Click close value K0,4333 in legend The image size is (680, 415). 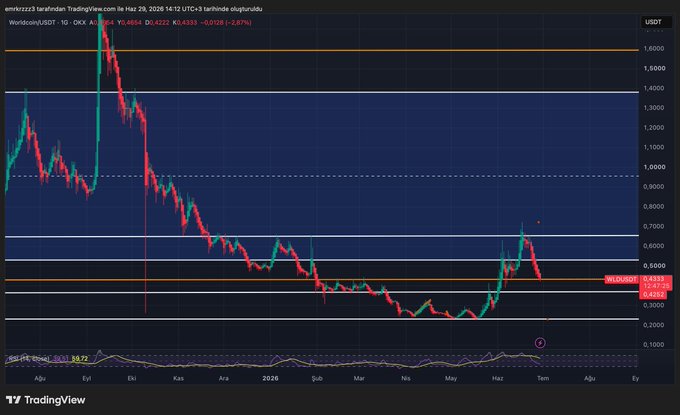[185, 22]
